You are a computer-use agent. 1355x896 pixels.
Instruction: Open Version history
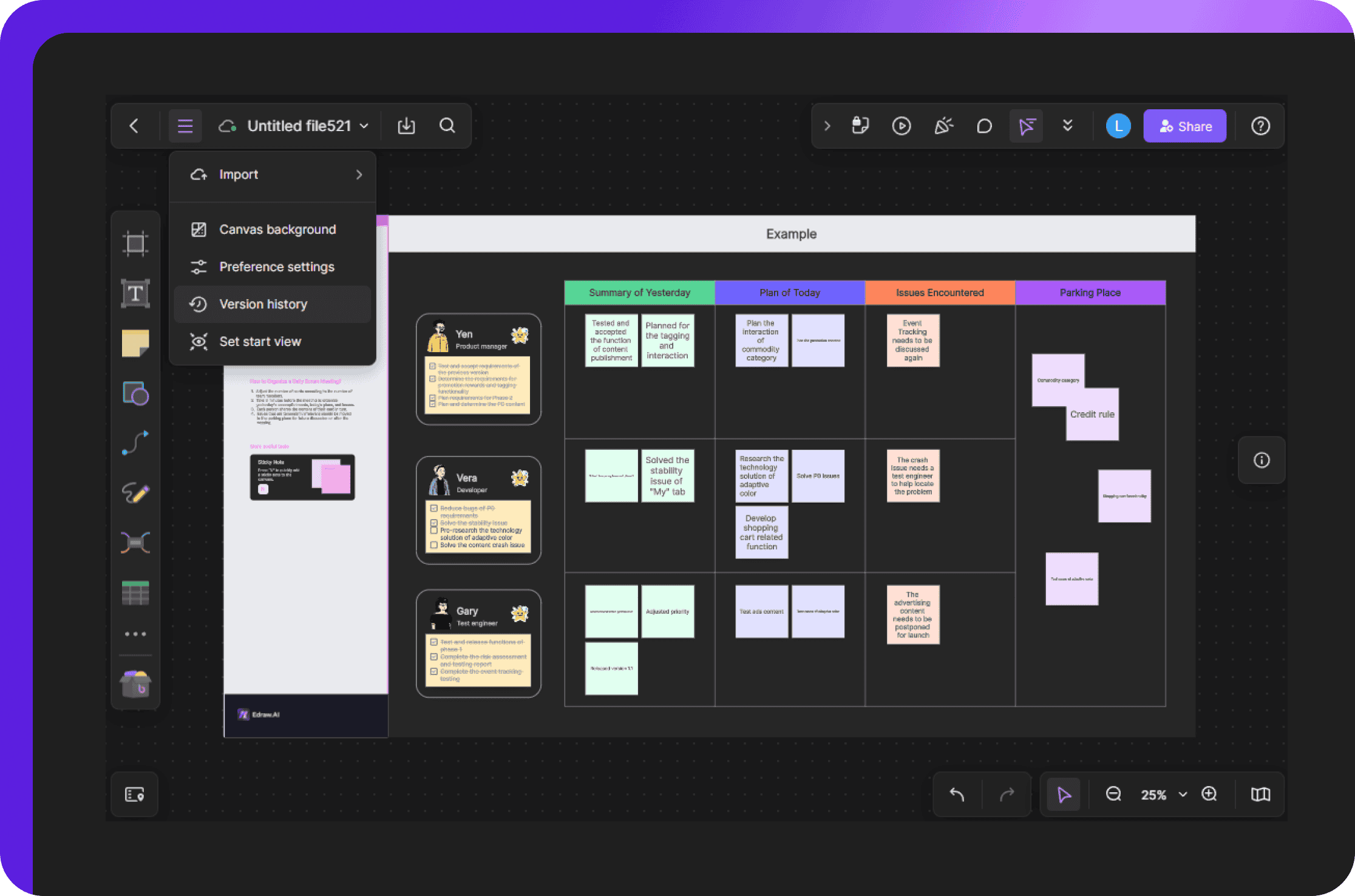[x=273, y=304]
